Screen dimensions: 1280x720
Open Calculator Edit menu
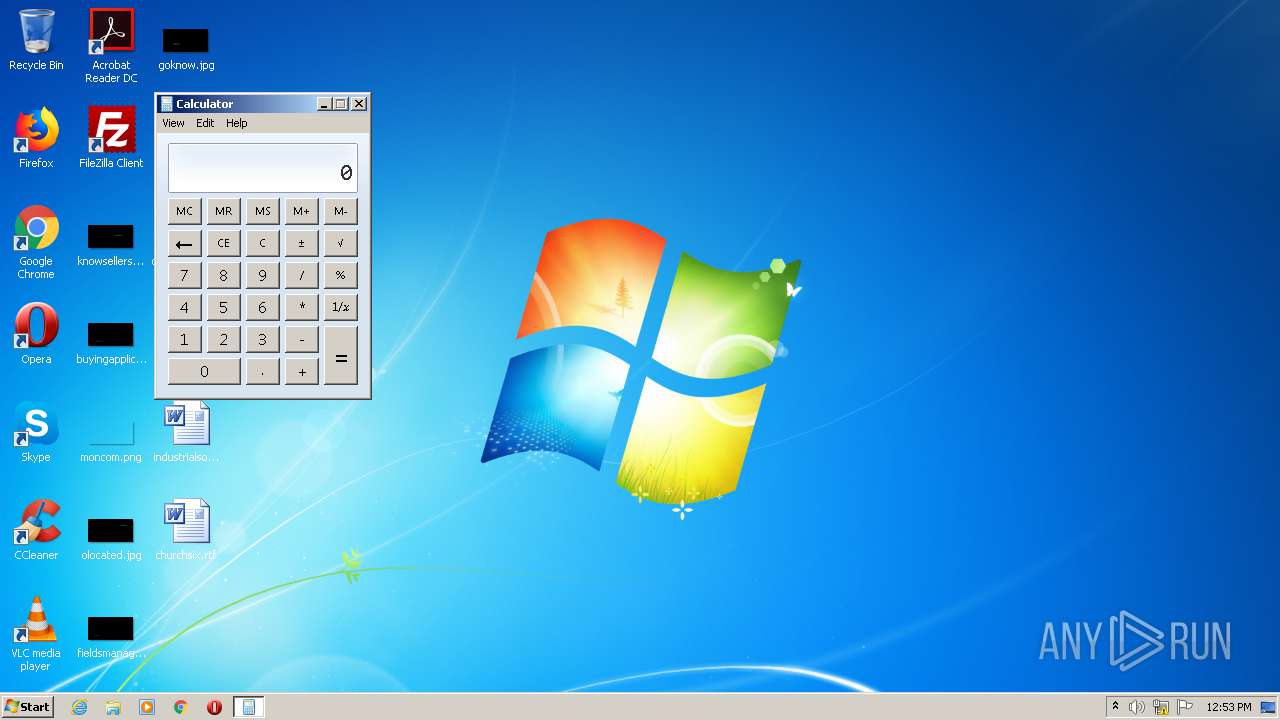pyautogui.click(x=205, y=123)
